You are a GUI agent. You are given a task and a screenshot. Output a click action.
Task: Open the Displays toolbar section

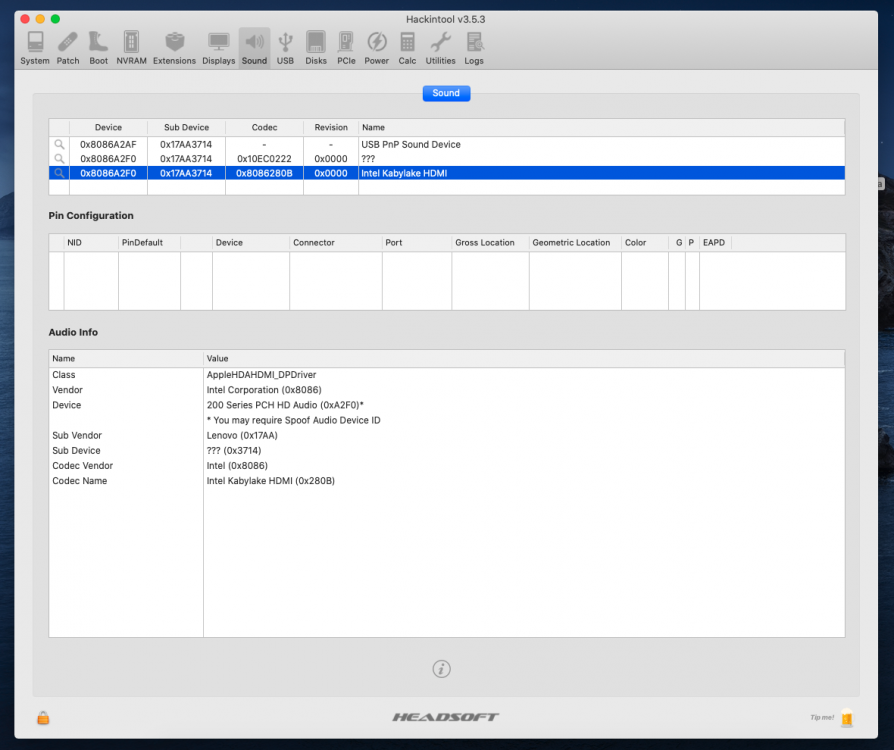218,48
